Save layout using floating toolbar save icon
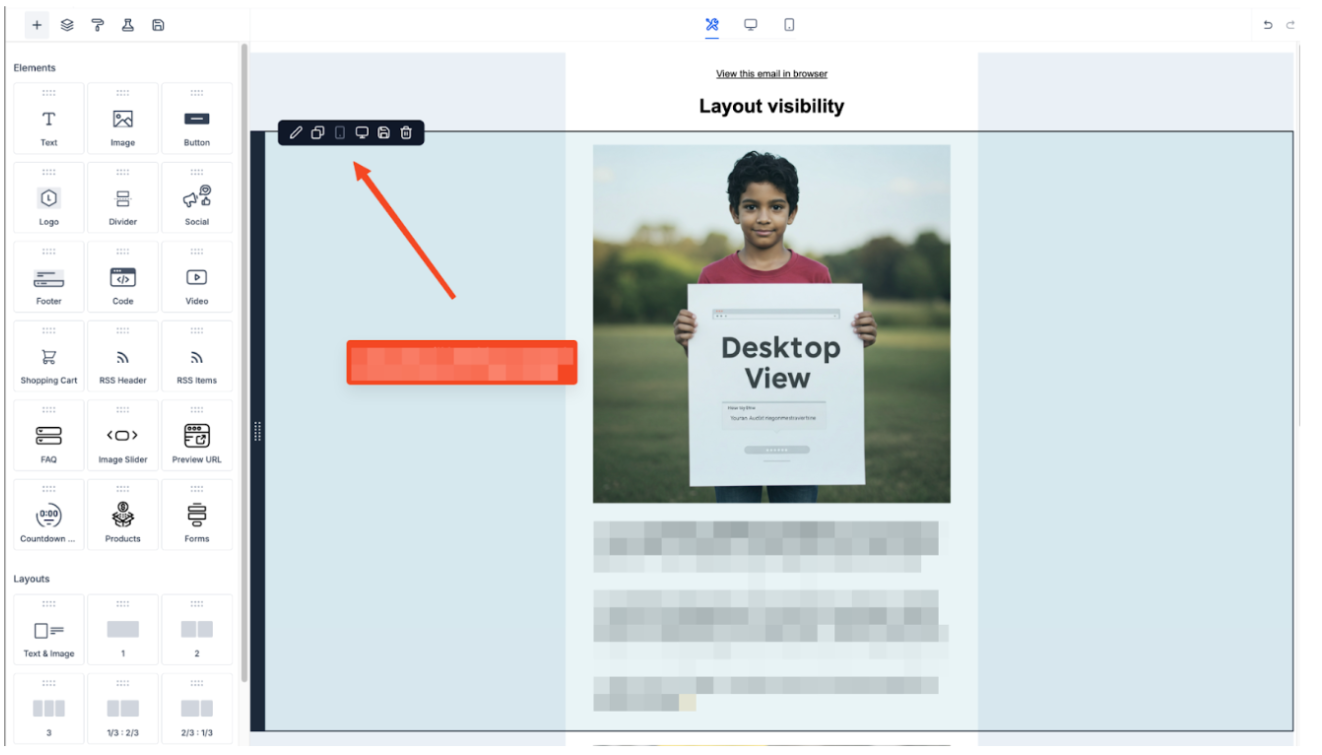Image resolution: width=1322 pixels, height=755 pixels. (x=384, y=133)
